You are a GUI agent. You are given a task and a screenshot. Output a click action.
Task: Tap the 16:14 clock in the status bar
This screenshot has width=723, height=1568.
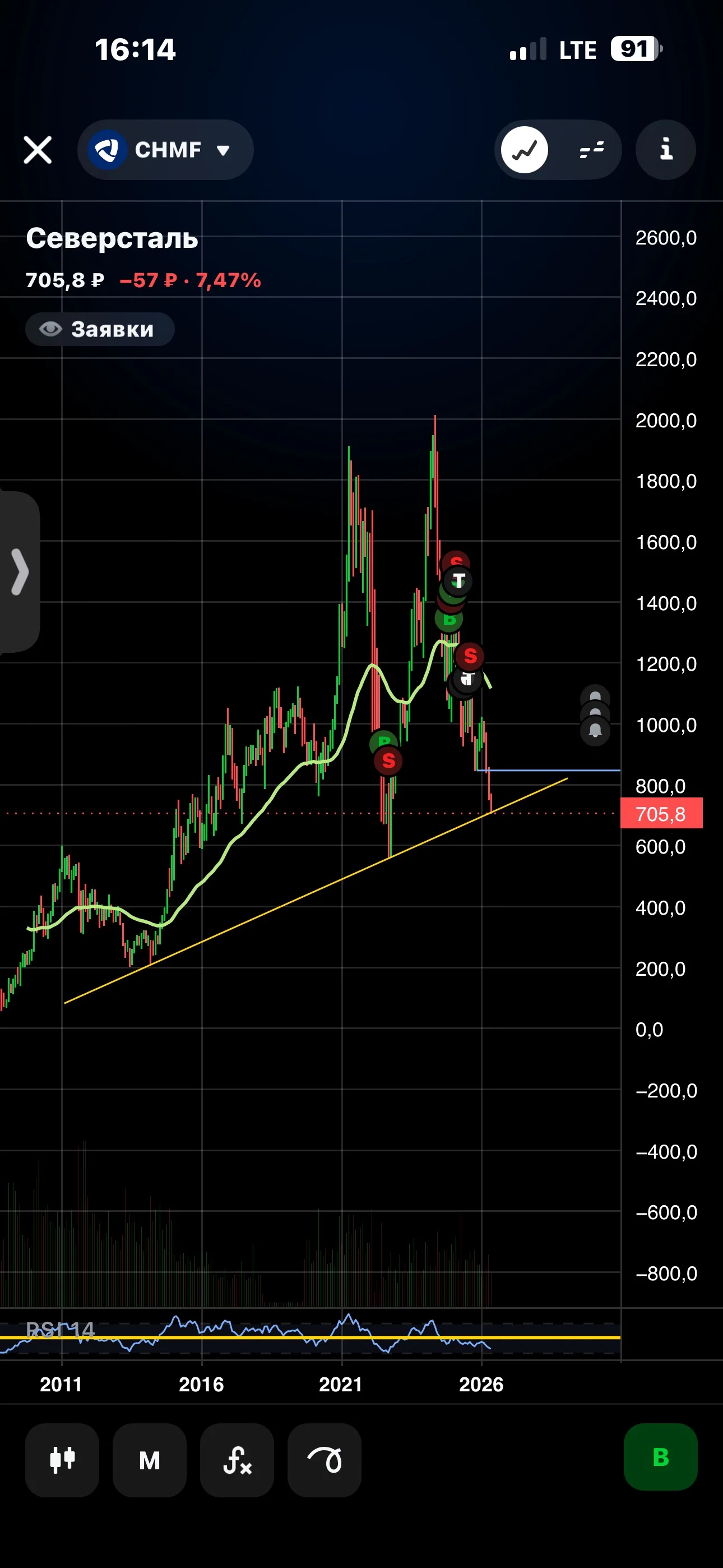135,49
